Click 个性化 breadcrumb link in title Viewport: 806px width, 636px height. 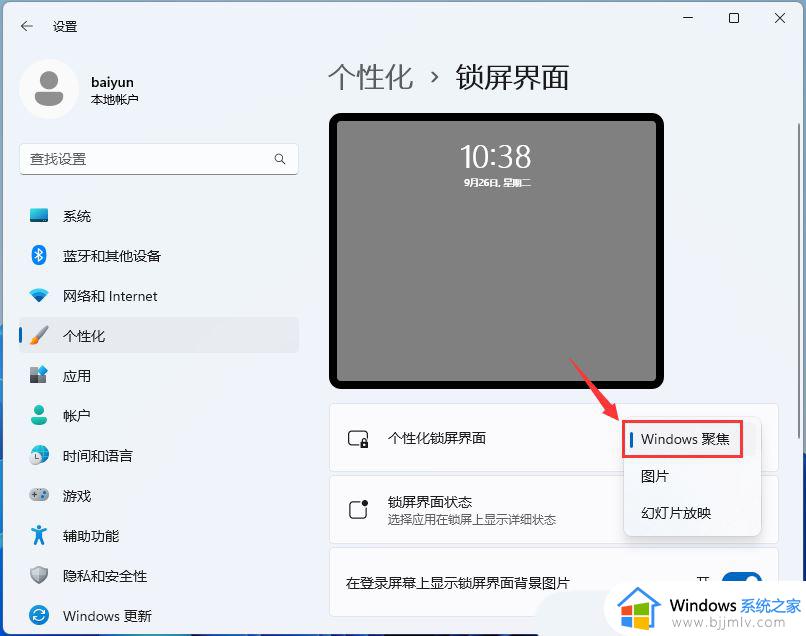click(x=371, y=78)
